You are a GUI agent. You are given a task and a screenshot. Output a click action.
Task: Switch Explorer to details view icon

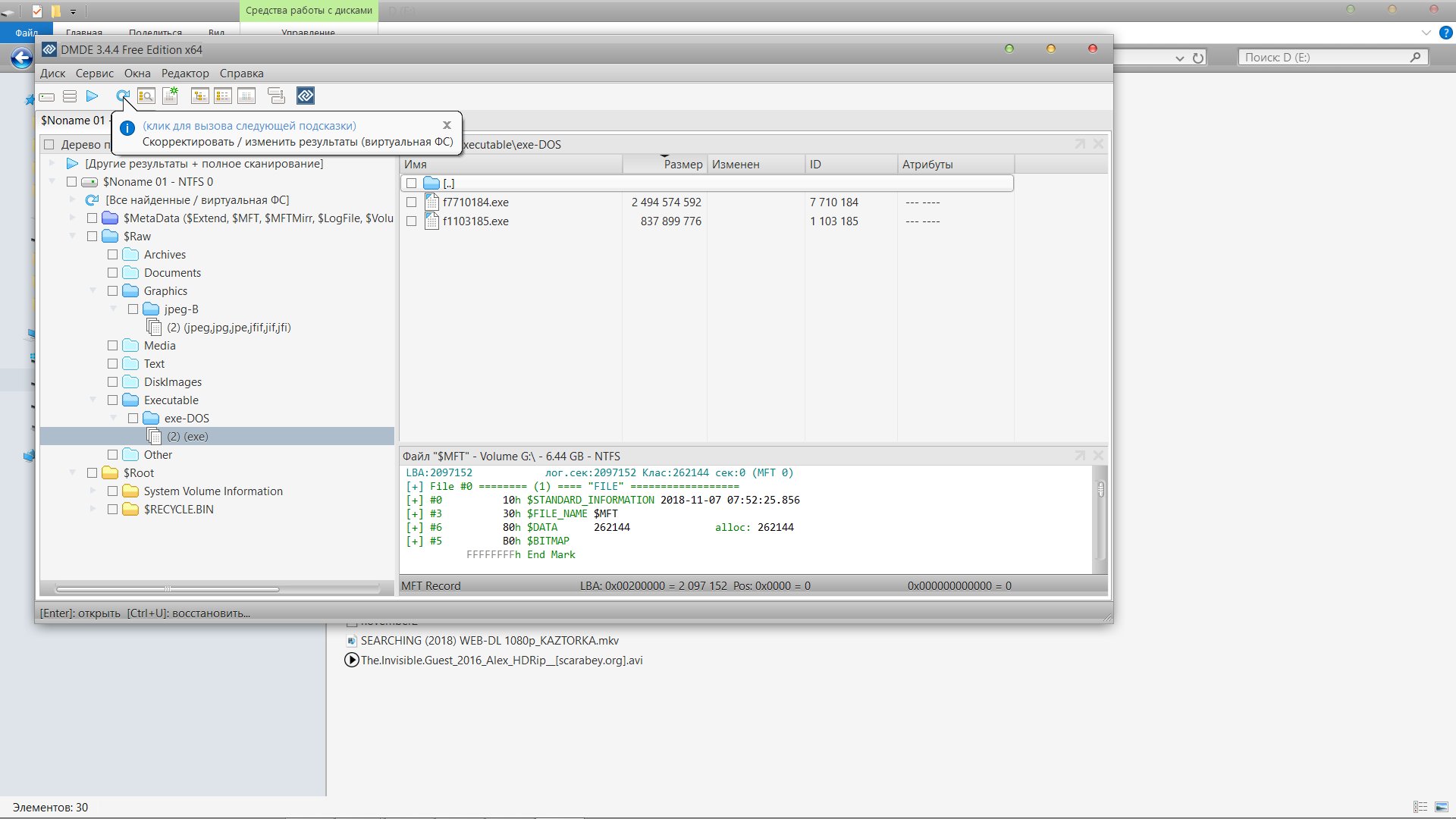pyautogui.click(x=1420, y=807)
